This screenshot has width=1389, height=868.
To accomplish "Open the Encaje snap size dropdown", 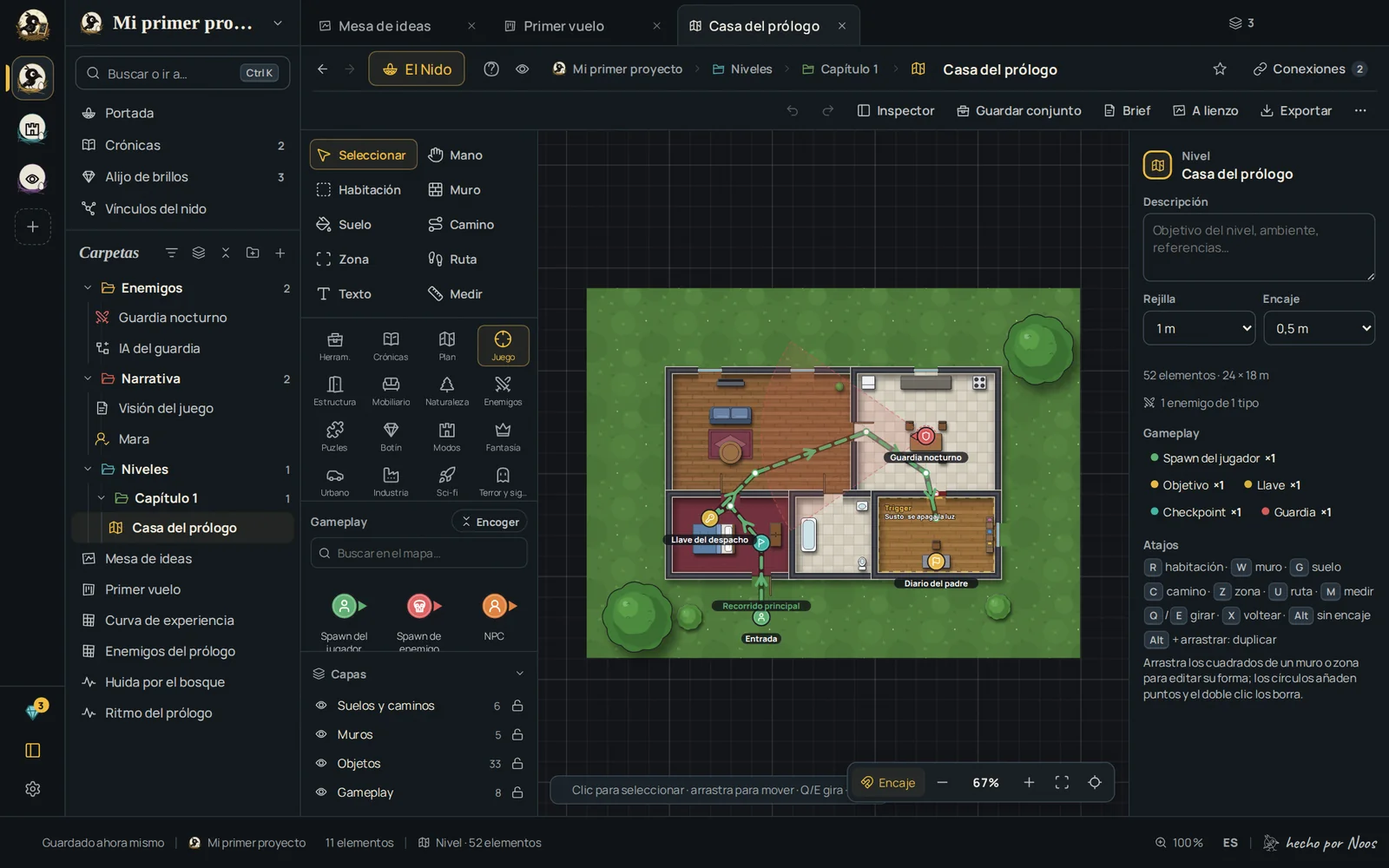I will coord(1319,328).
